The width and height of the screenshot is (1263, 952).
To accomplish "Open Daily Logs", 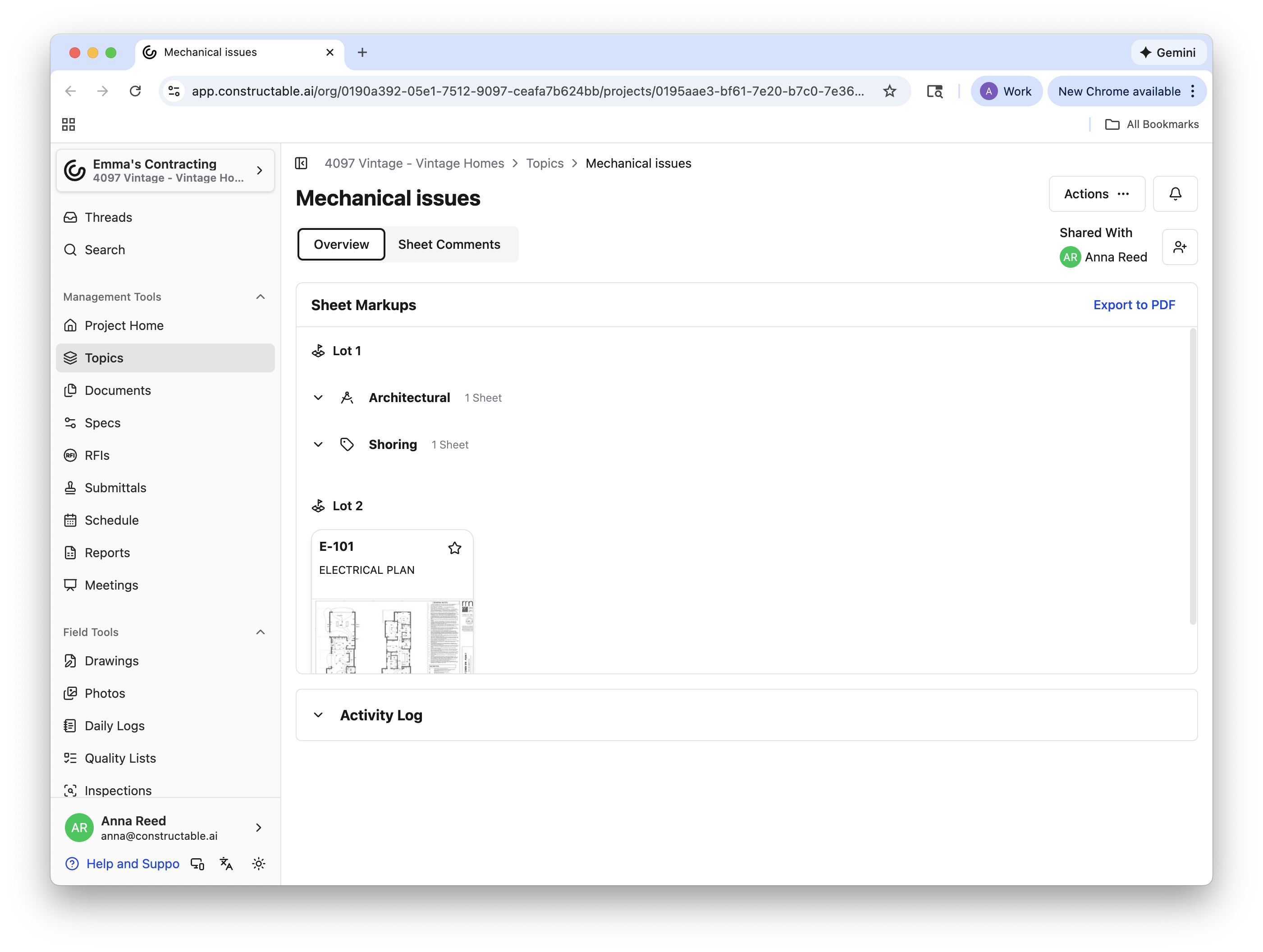I will click(x=165, y=726).
